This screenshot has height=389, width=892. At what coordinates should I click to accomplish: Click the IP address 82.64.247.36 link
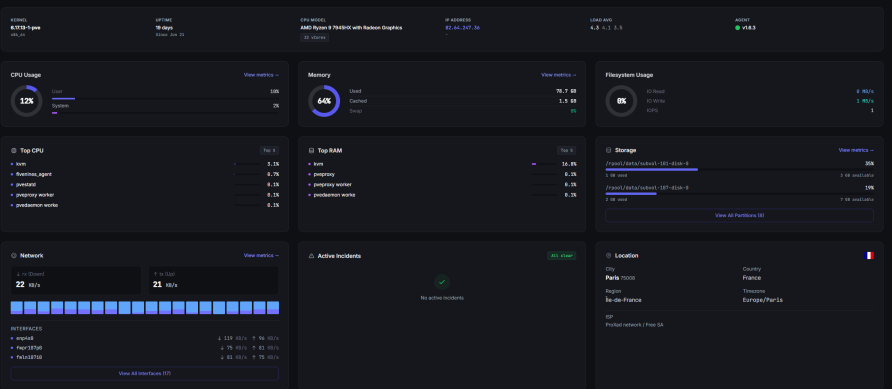462,27
